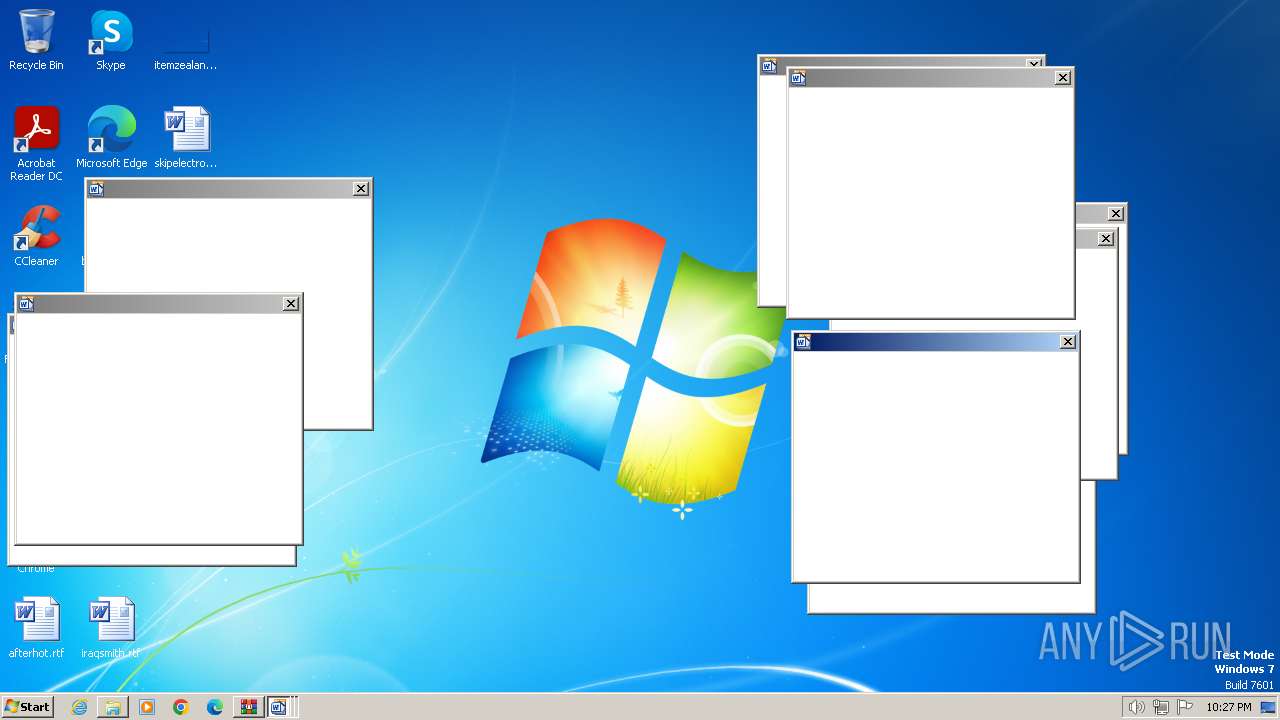The image size is (1280, 720).
Task: Open the network status tray icon
Action: 1161,707
